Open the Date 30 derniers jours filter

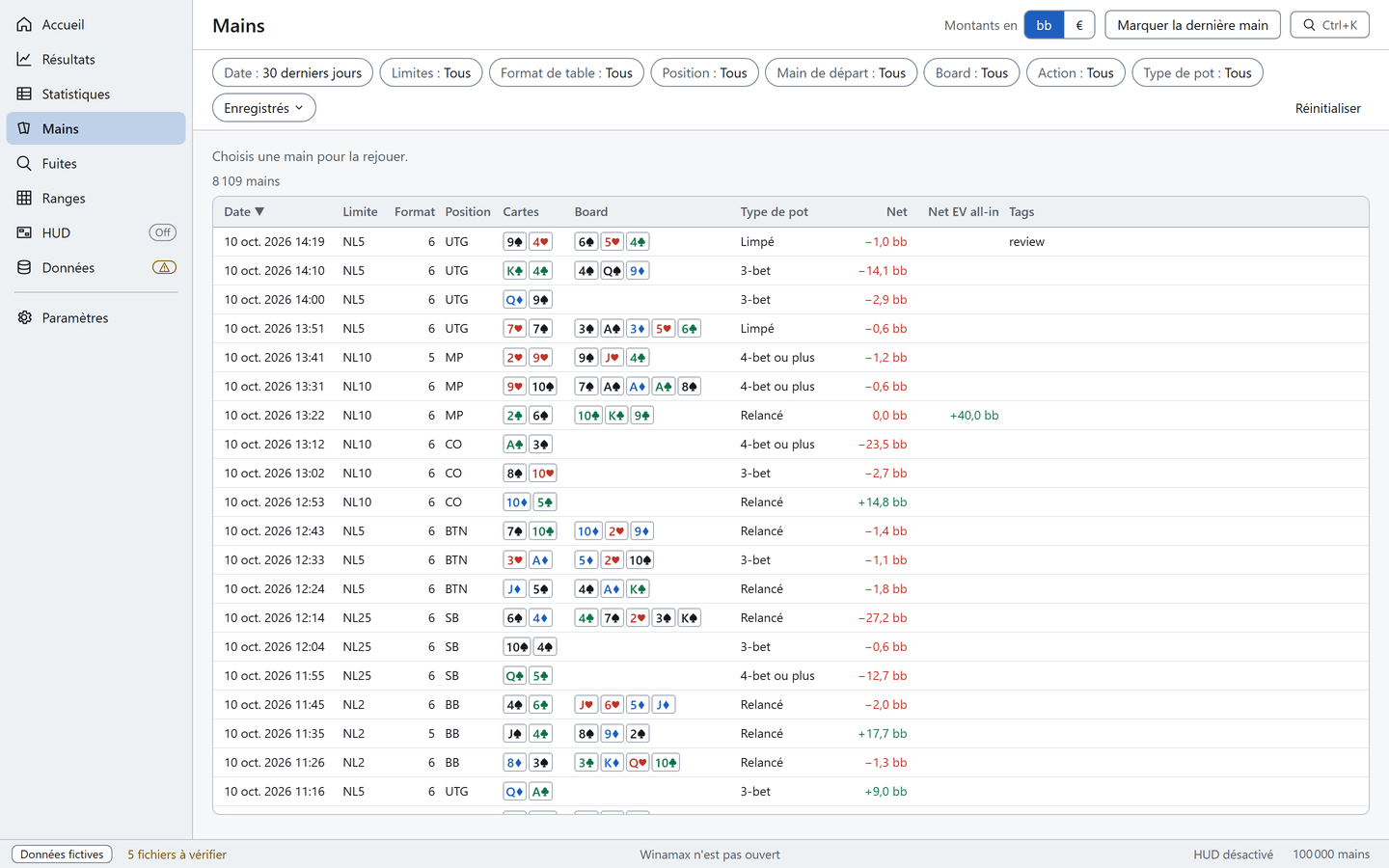pos(292,72)
